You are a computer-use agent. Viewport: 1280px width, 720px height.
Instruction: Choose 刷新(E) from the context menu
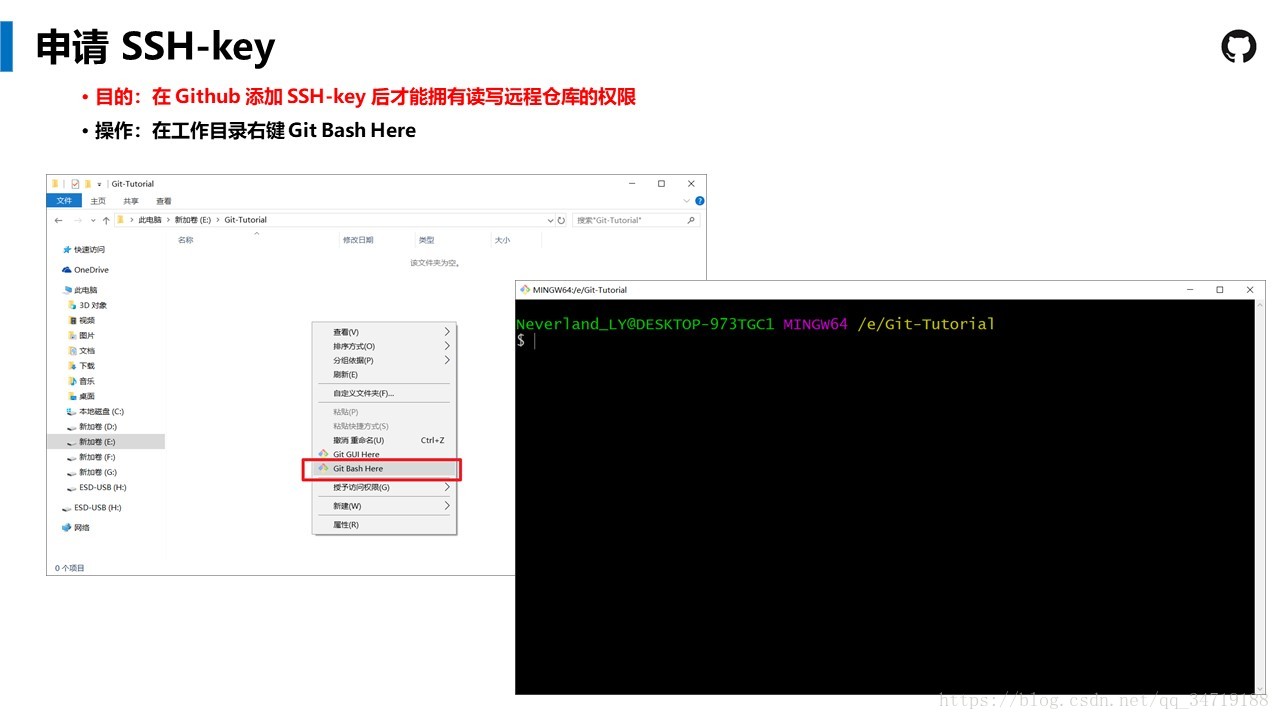385,374
